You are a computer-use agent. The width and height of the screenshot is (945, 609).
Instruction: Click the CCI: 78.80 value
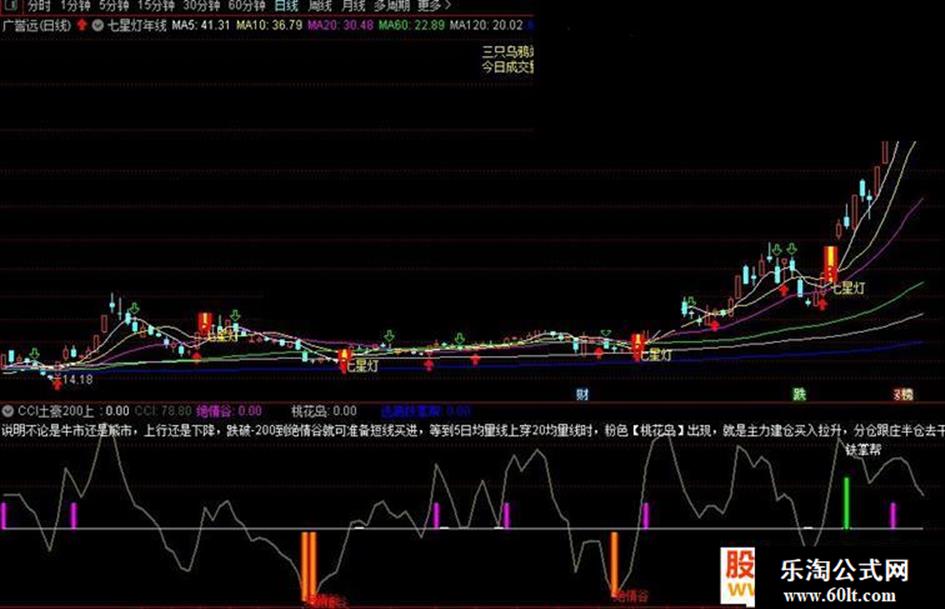tap(163, 411)
